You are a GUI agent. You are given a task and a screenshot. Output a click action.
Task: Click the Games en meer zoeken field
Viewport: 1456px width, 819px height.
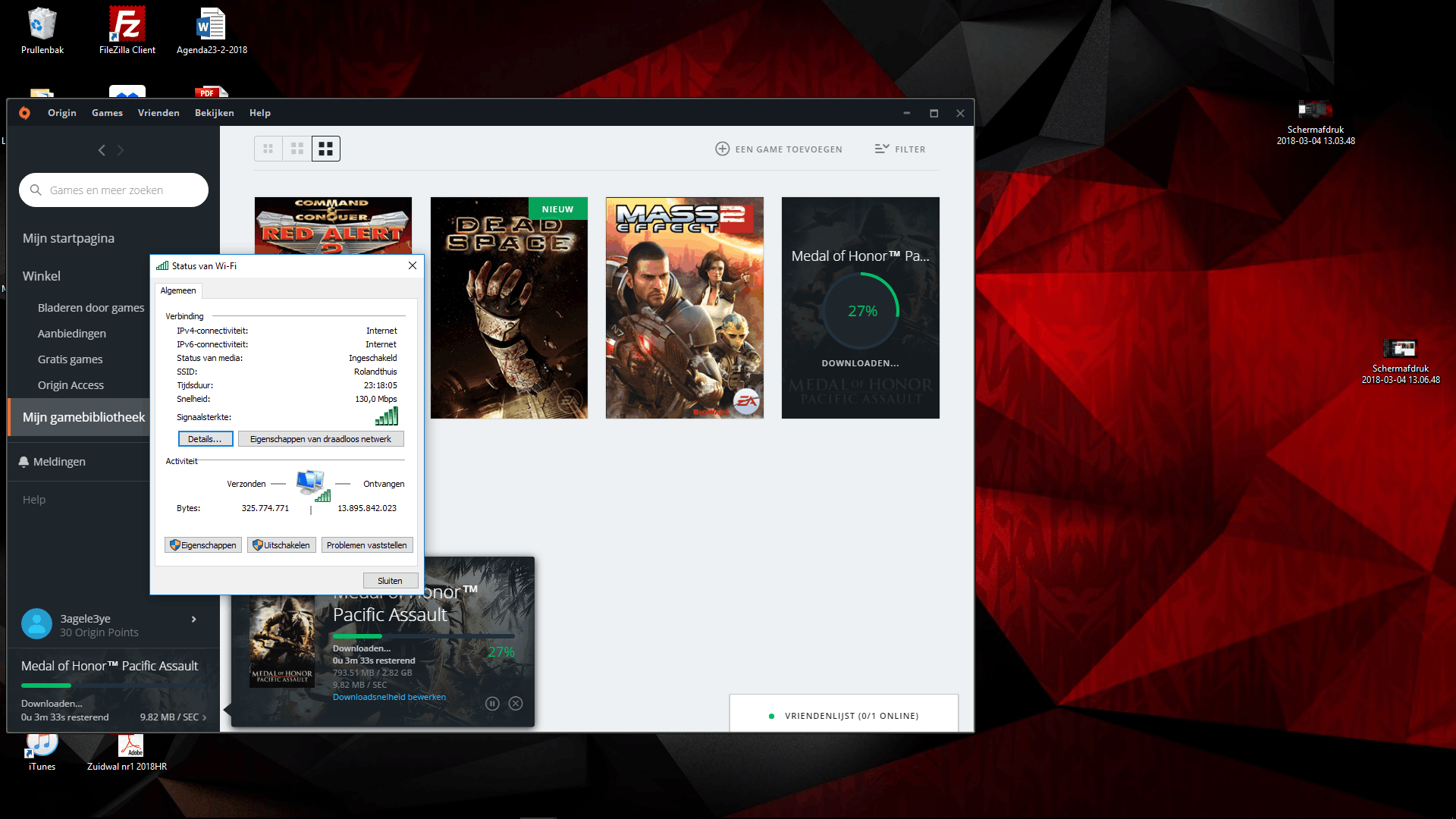point(114,190)
